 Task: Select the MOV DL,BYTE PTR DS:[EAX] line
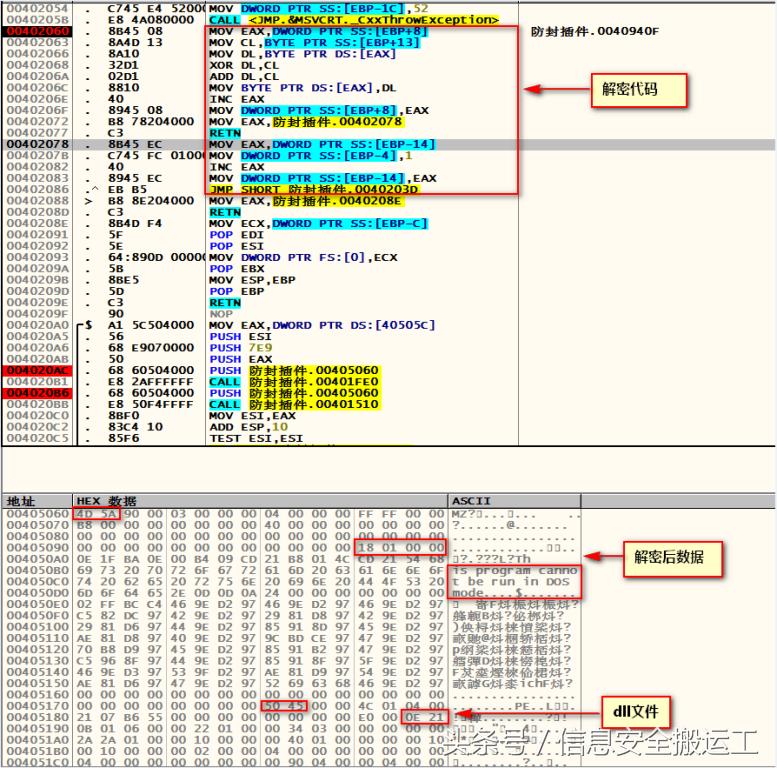point(302,54)
